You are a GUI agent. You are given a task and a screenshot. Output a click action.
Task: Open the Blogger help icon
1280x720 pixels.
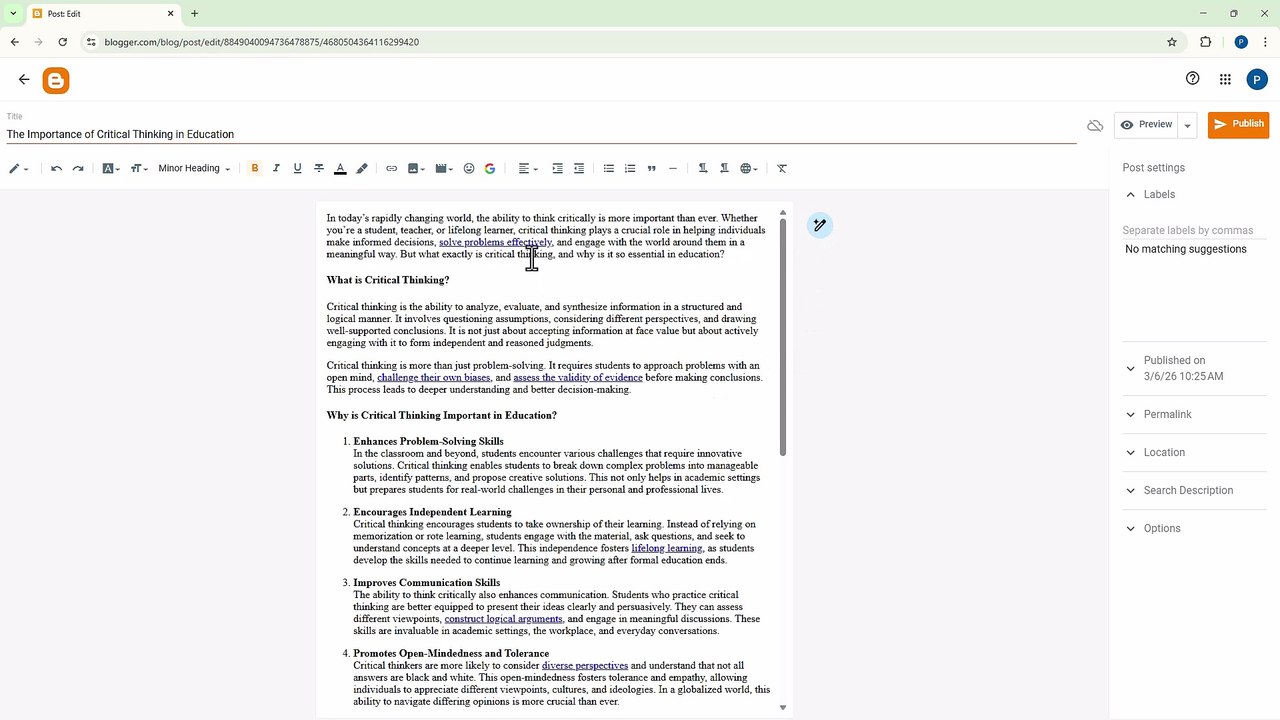(1192, 79)
